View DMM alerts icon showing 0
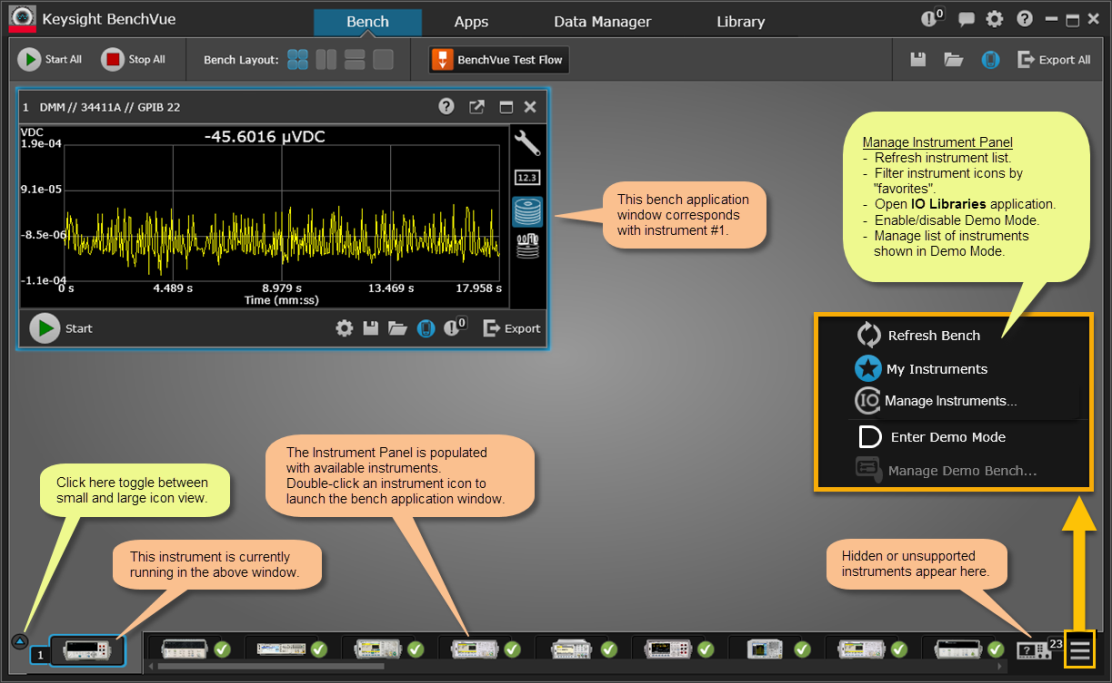This screenshot has width=1112, height=683. click(455, 327)
